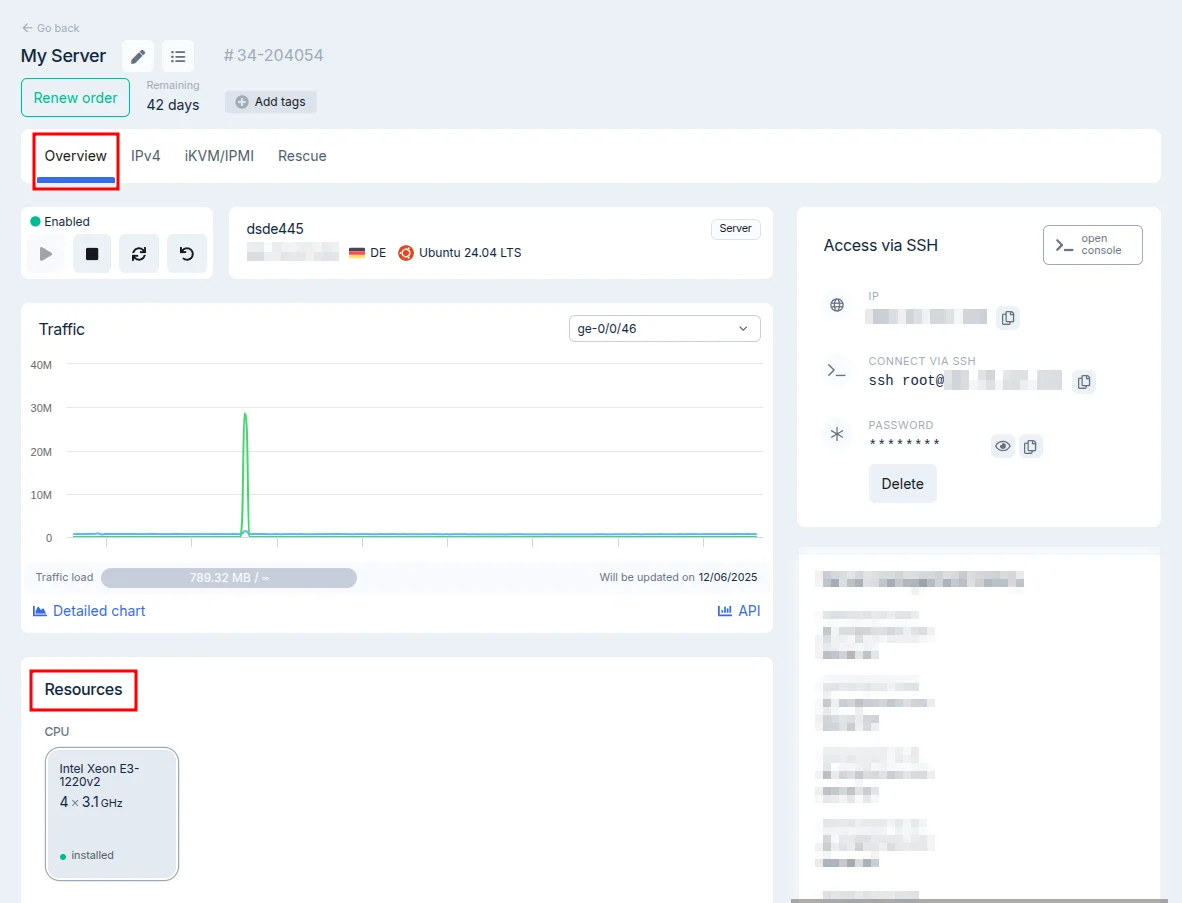Image resolution: width=1182 pixels, height=903 pixels.
Task: Click the Delete password button
Action: click(902, 483)
